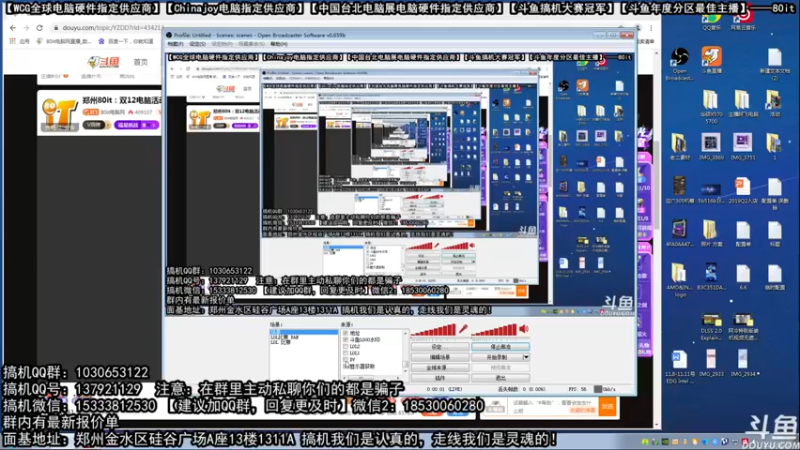Select the 2019Q2入店 presentation file
Image resolution: width=800 pixels, height=450 pixels.
[743, 190]
